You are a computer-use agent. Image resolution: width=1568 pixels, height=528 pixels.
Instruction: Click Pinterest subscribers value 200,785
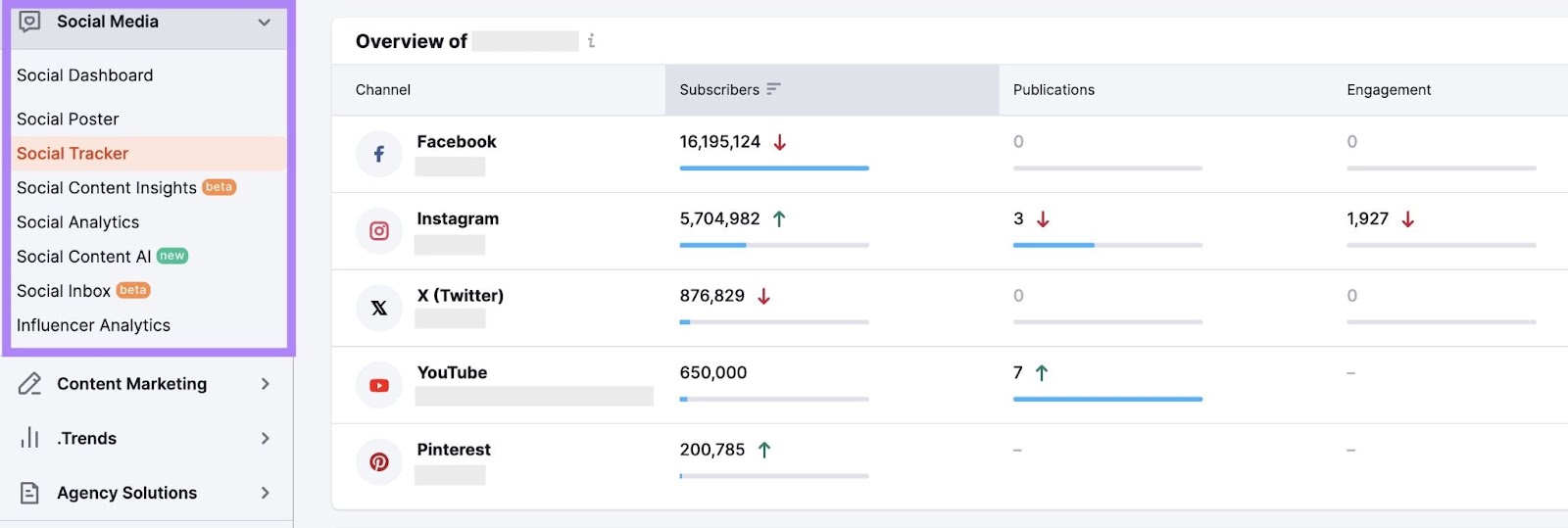click(x=712, y=450)
